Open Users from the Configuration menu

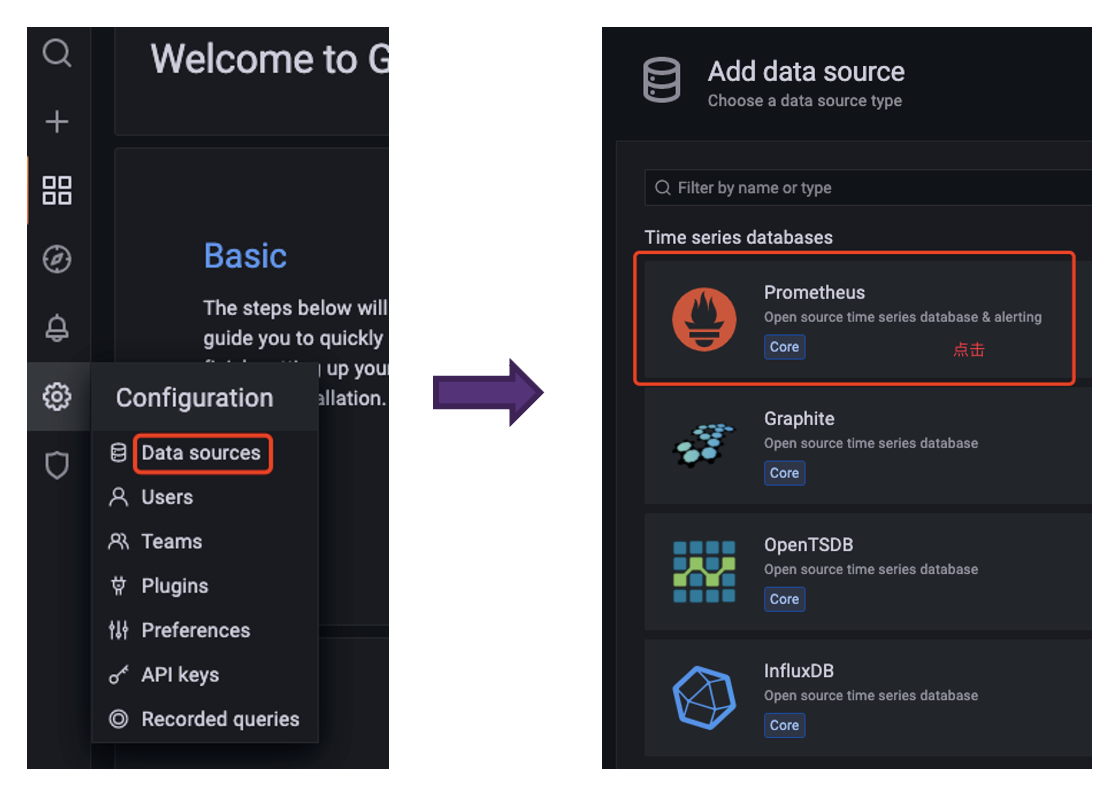click(x=166, y=497)
